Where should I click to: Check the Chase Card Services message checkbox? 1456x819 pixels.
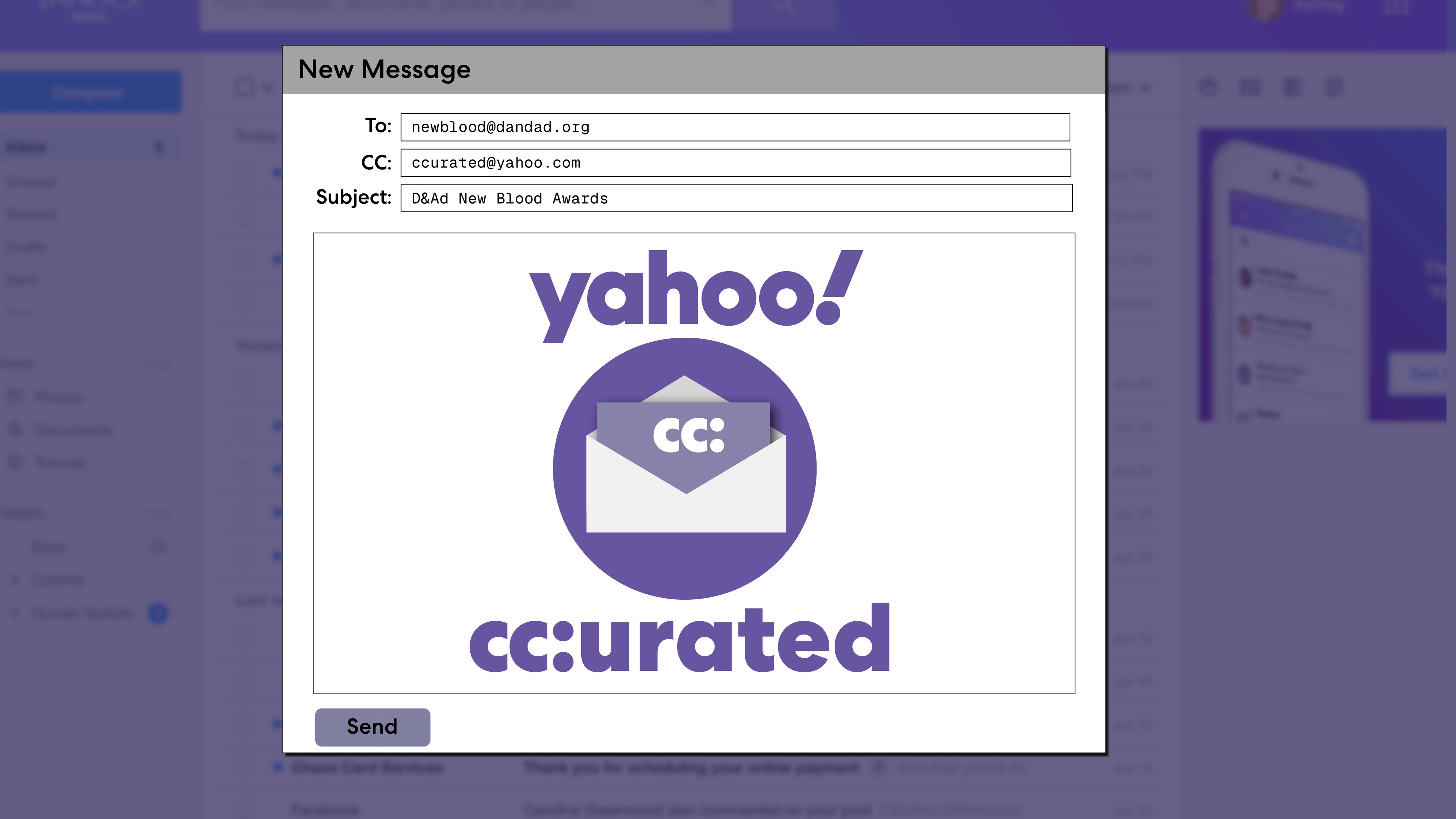(x=245, y=767)
